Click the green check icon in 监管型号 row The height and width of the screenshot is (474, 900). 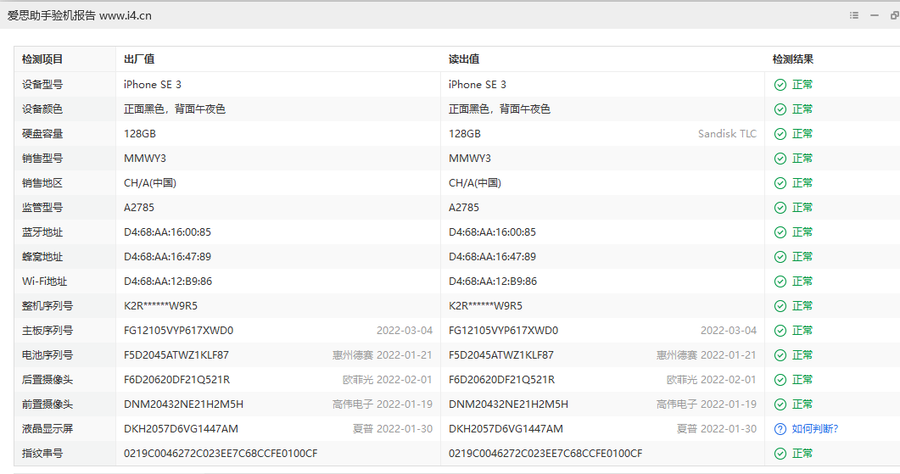click(780, 208)
